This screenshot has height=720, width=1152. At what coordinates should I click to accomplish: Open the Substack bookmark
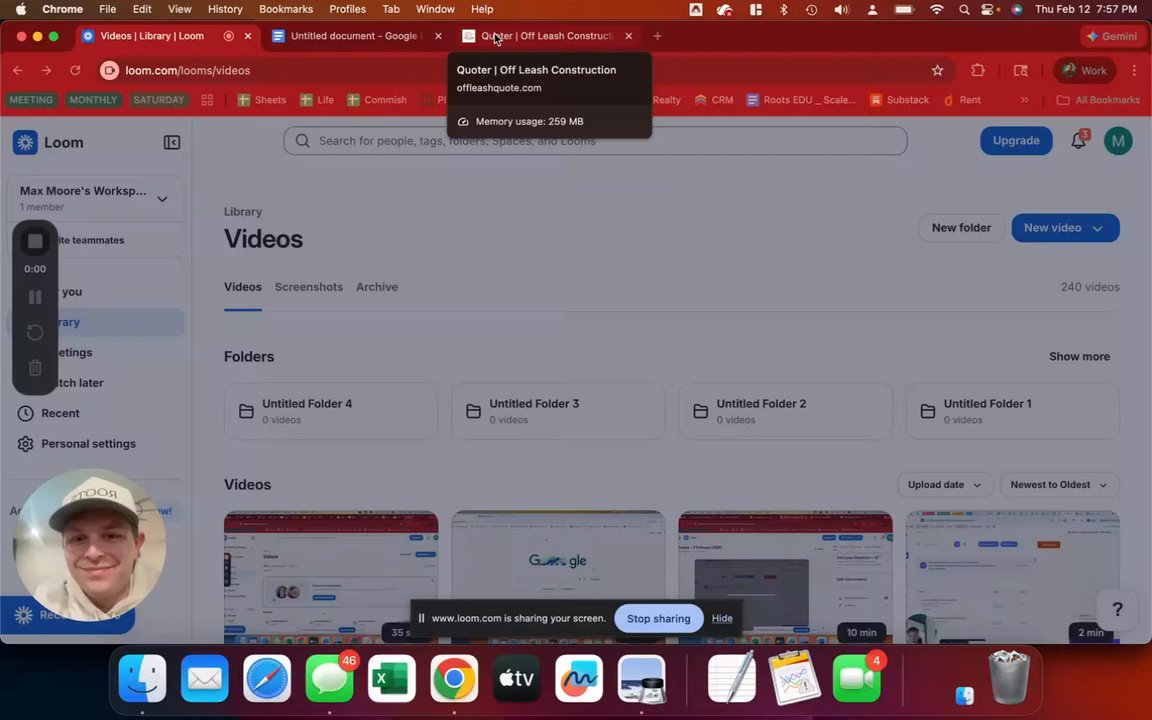(899, 100)
